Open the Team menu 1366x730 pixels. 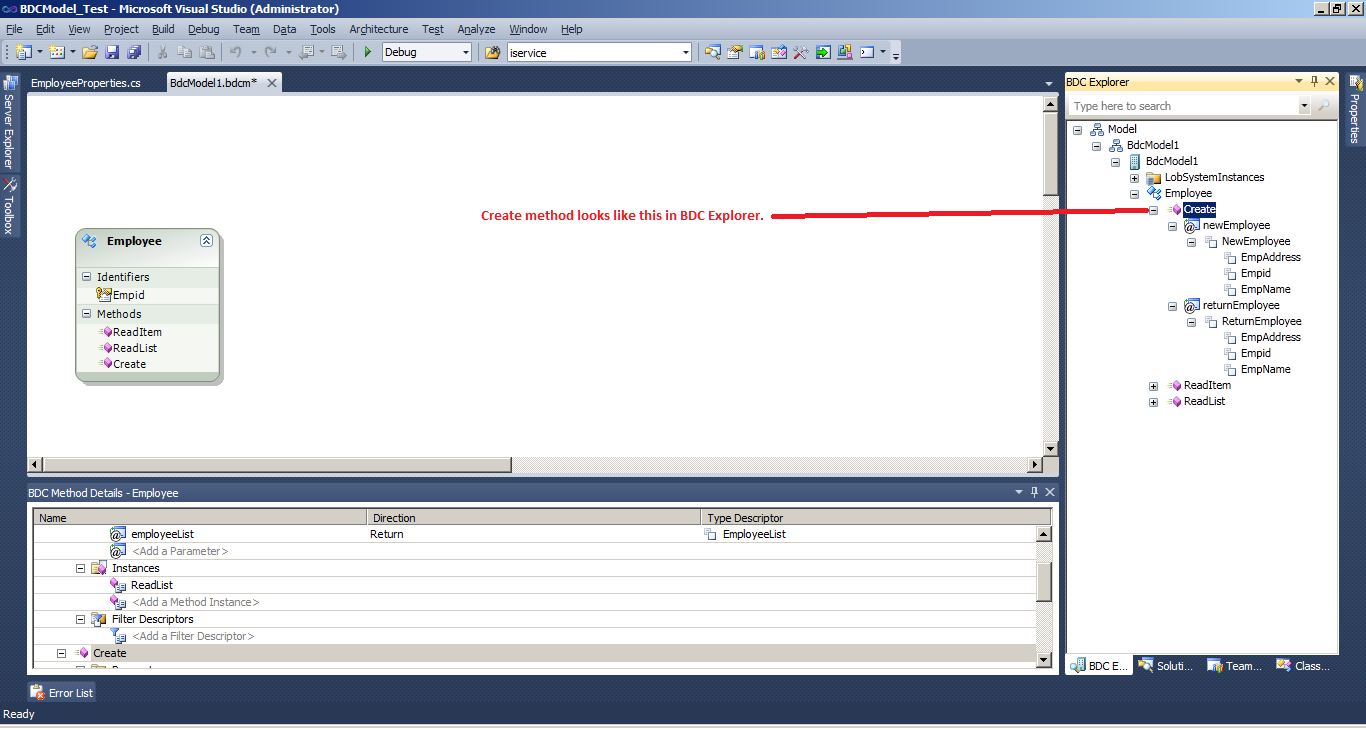coord(246,30)
